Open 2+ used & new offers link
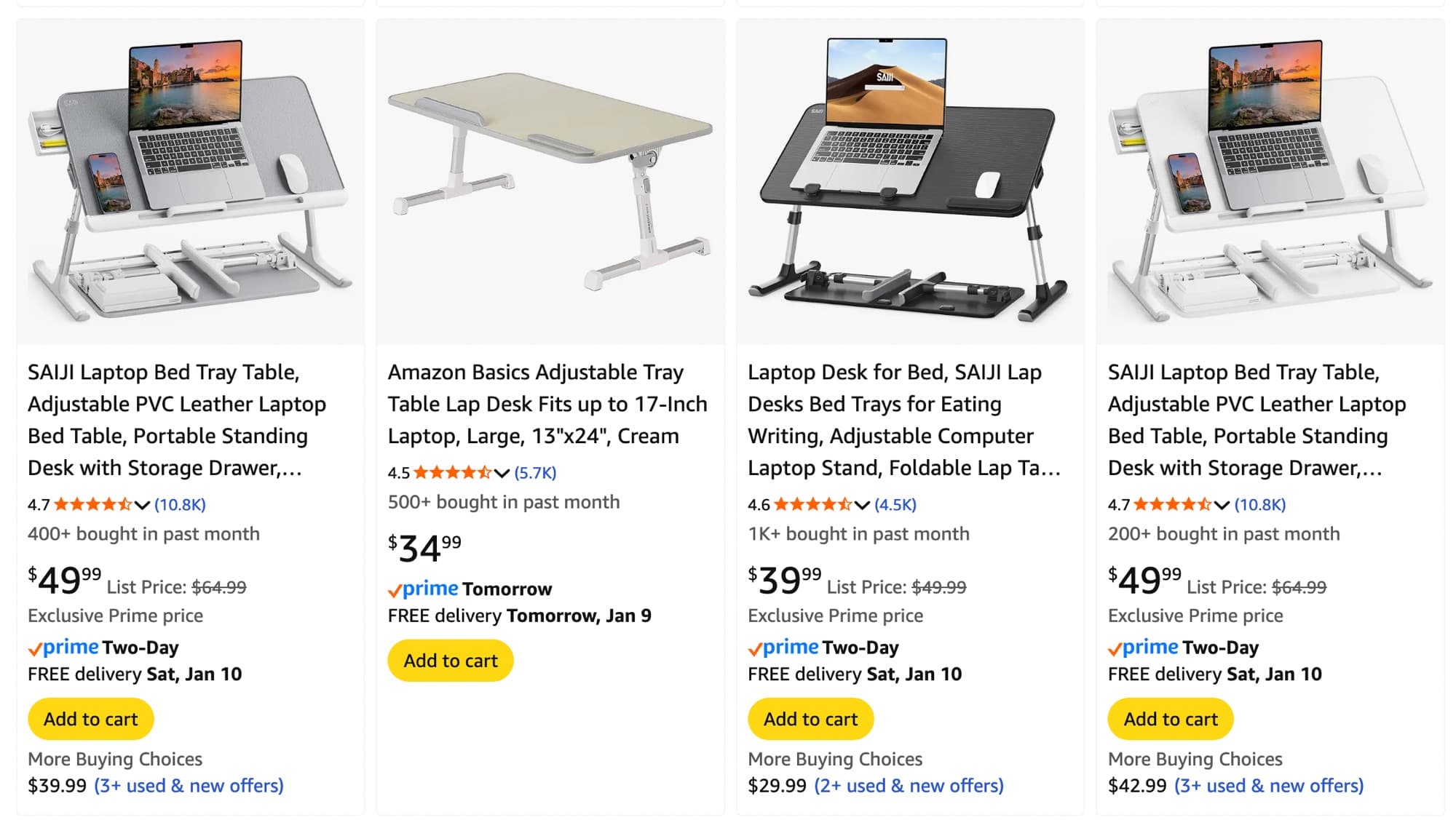 tap(909, 786)
